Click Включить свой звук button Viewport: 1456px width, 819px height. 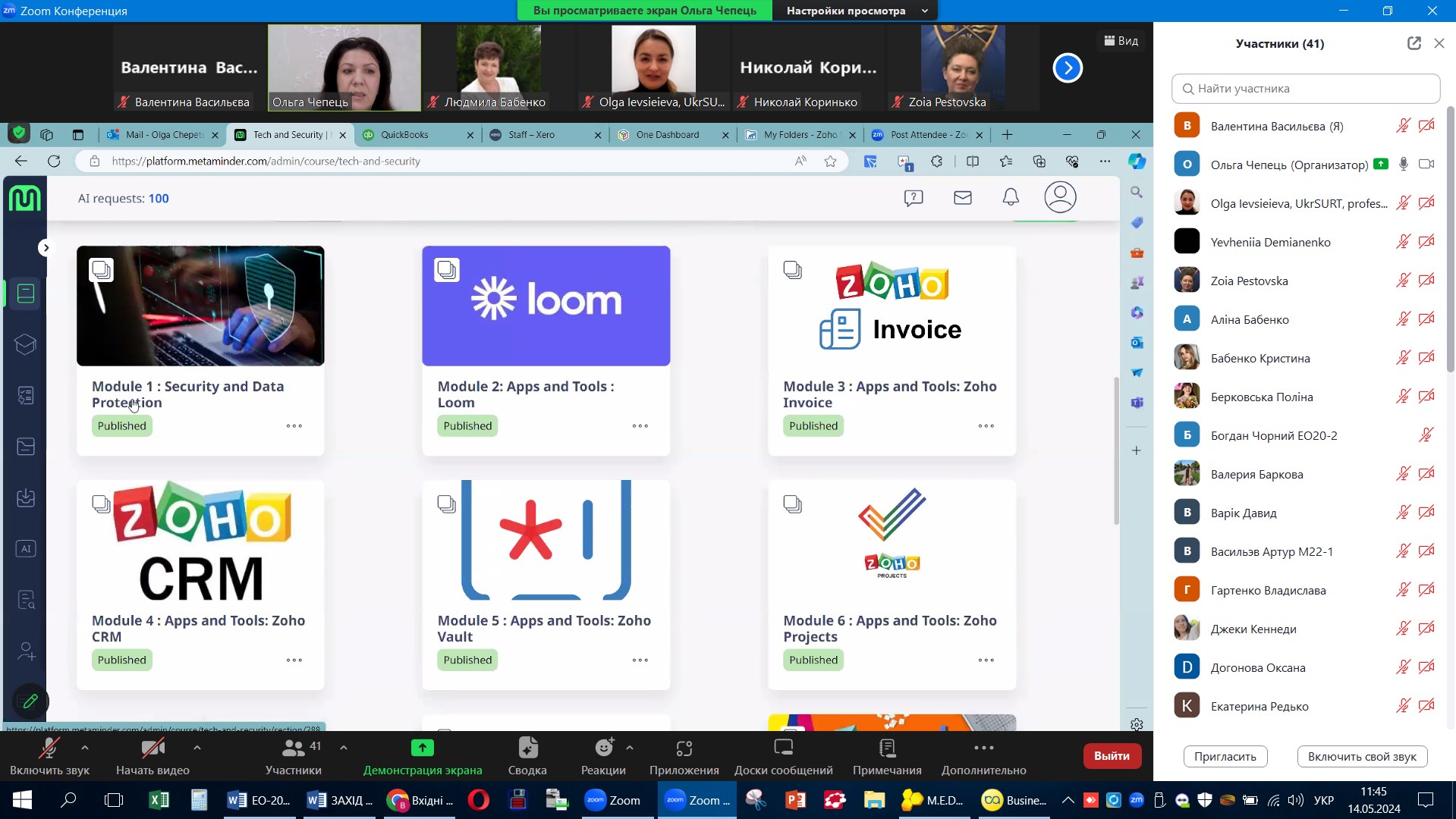[1362, 757]
